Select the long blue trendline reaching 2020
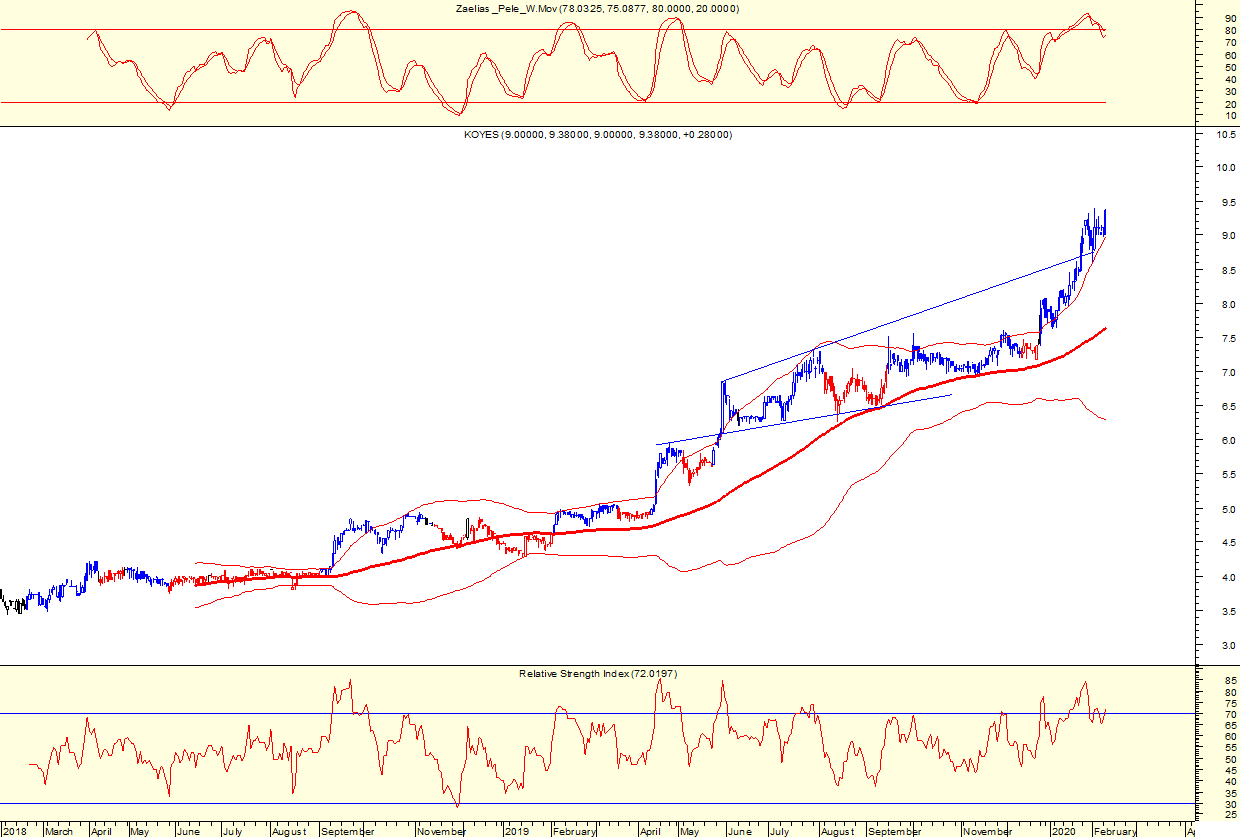 900,320
